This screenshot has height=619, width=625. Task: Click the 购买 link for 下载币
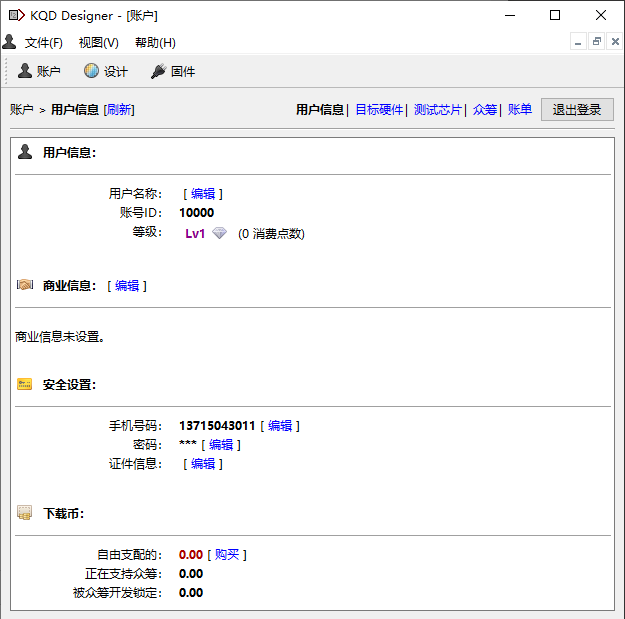227,554
